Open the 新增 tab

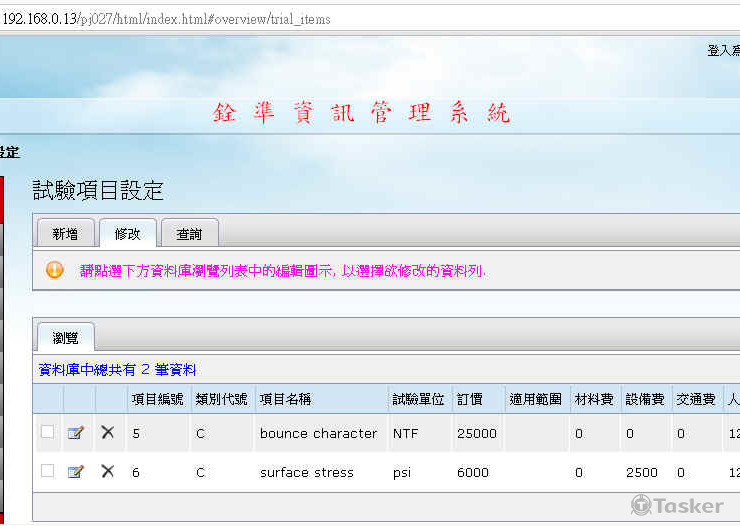tap(65, 233)
